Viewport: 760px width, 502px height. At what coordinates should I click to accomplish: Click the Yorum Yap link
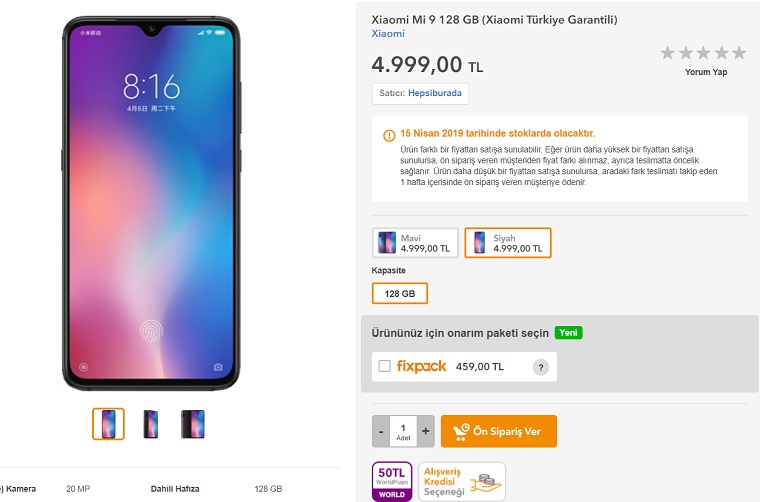[x=706, y=72]
